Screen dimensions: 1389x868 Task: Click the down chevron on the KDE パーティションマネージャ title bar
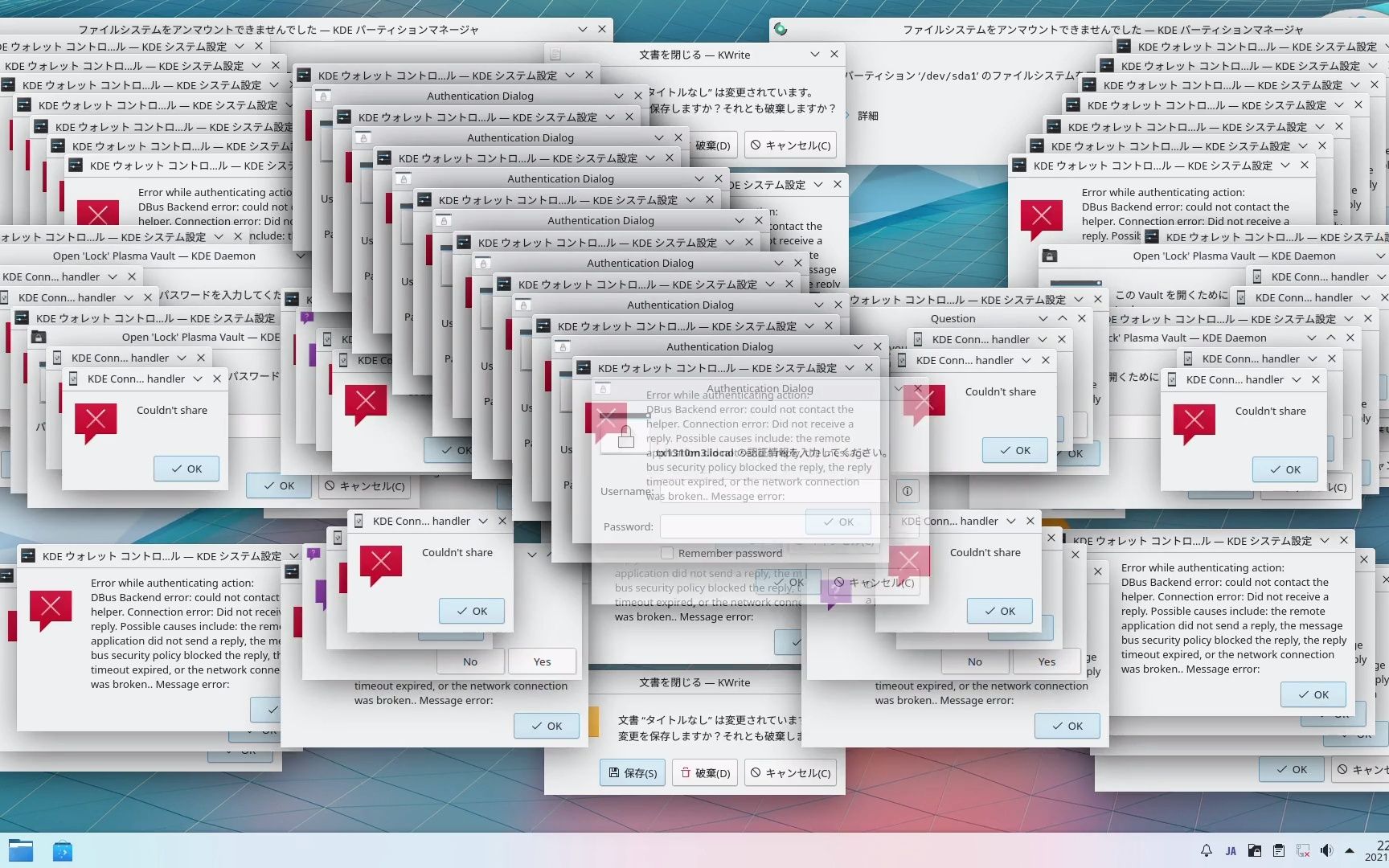[x=583, y=29]
